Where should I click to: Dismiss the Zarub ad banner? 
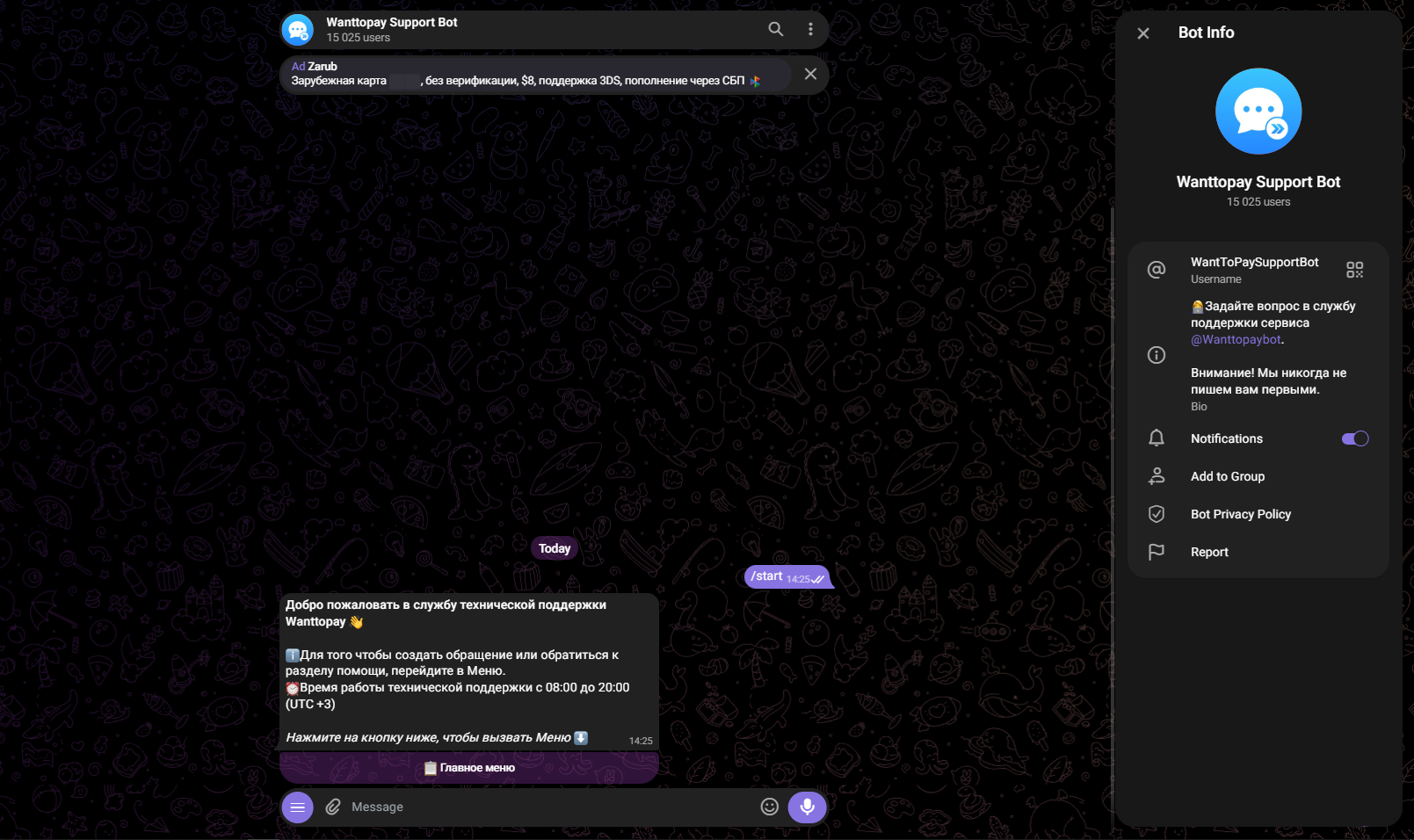810,74
